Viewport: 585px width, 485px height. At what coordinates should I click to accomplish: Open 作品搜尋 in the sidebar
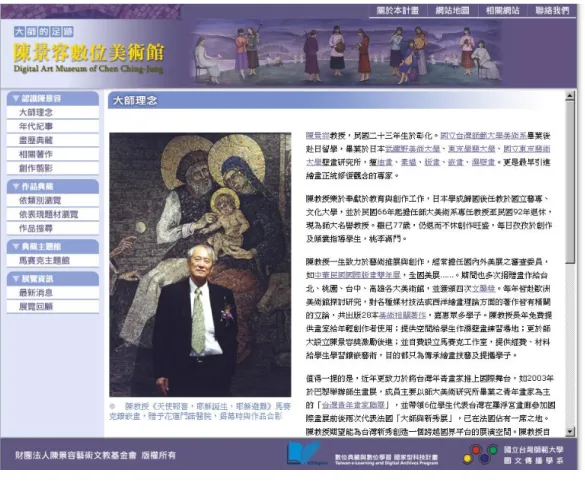(x=53, y=228)
